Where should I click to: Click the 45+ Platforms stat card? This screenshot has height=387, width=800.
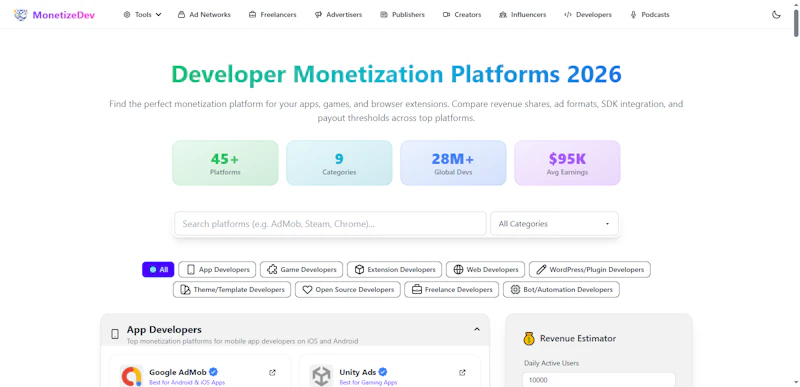pyautogui.click(x=225, y=163)
